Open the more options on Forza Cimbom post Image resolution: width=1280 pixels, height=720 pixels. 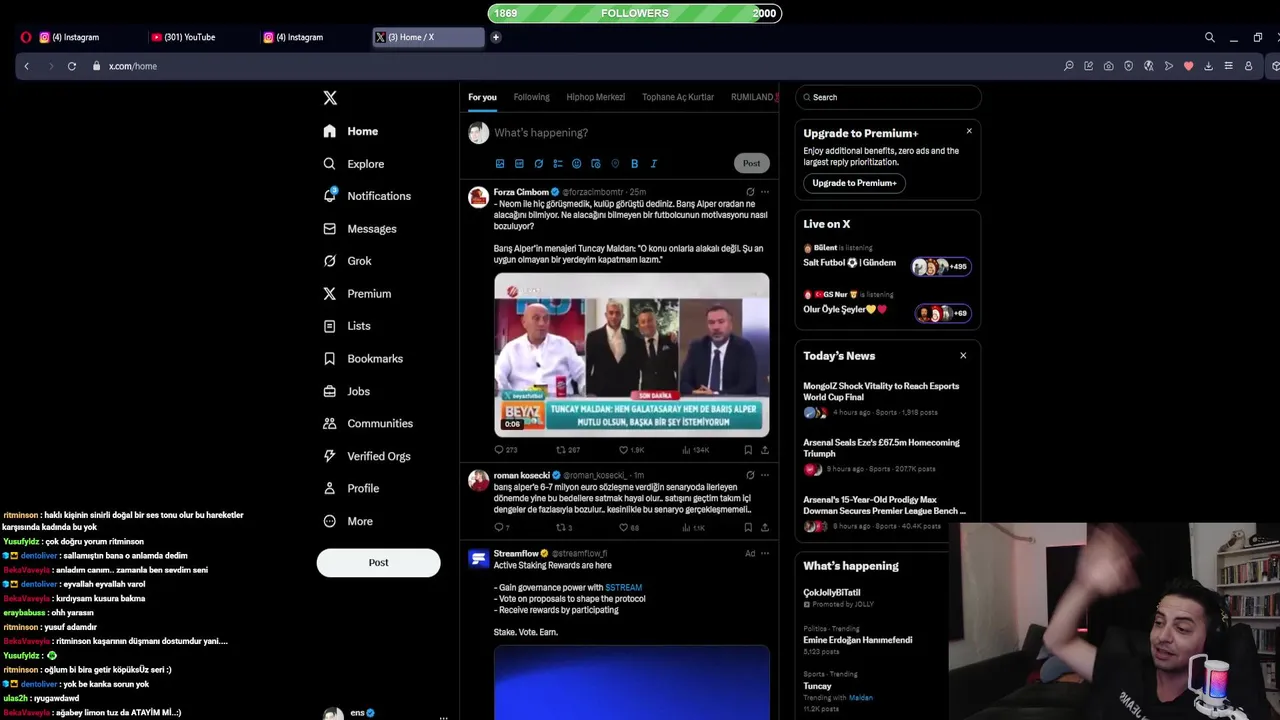coord(765,192)
